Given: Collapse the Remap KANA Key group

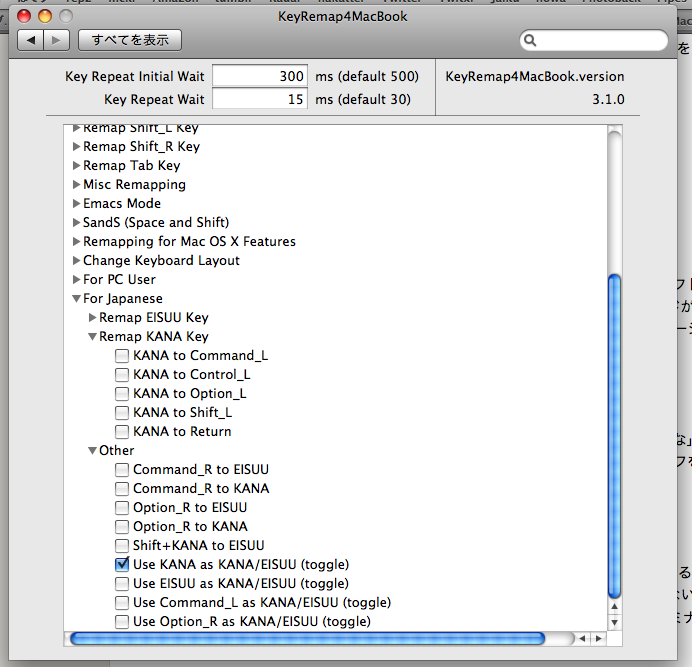Looking at the screenshot, I should coord(92,337).
